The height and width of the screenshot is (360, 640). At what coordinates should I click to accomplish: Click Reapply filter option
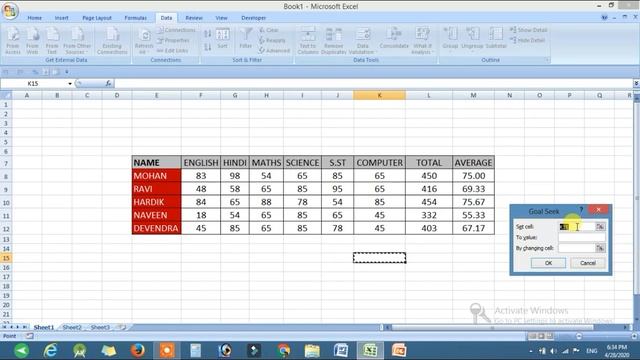click(x=272, y=40)
